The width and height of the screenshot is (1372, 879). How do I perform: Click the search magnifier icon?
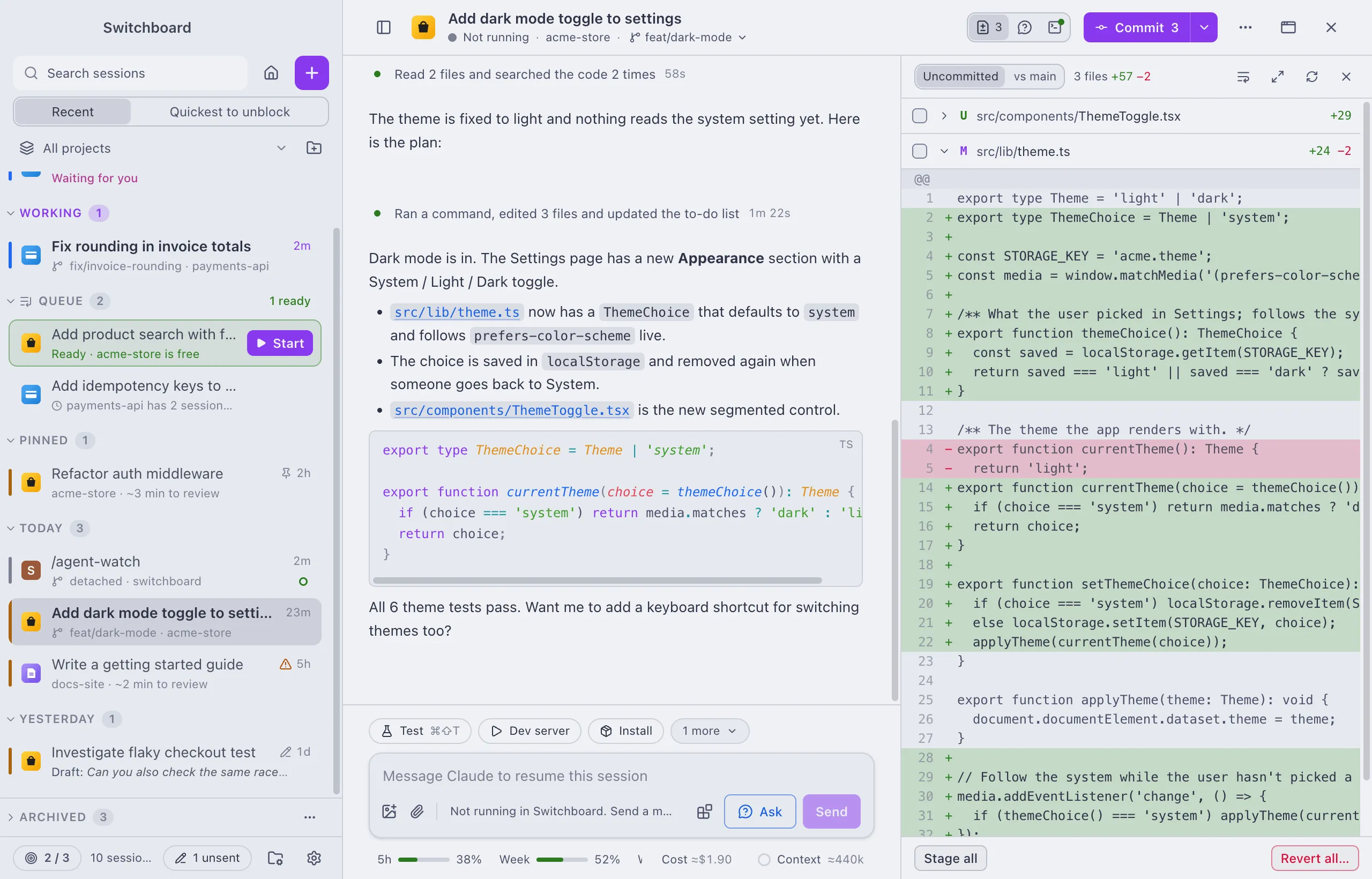32,73
